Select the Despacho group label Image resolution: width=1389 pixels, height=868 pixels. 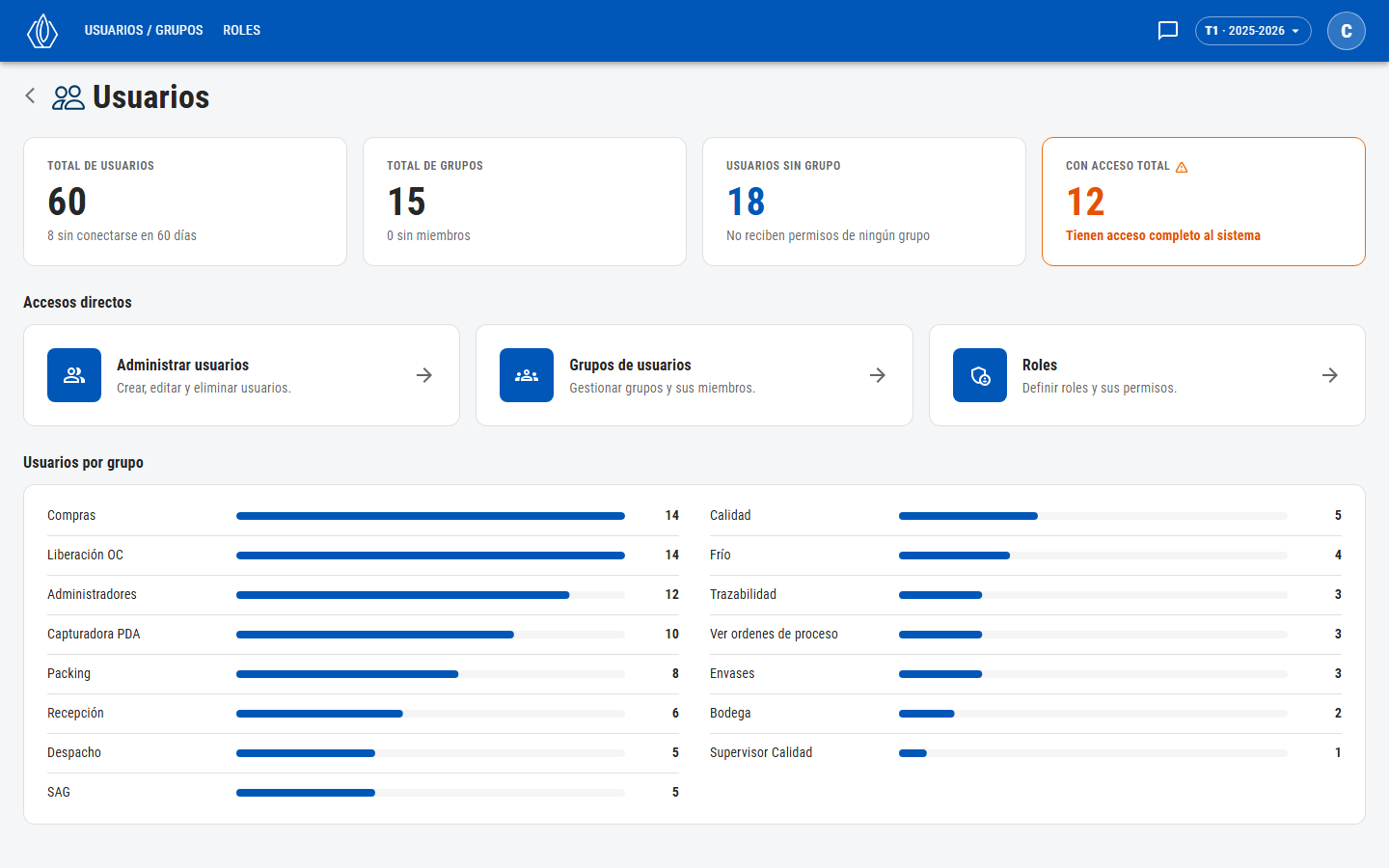point(74,752)
